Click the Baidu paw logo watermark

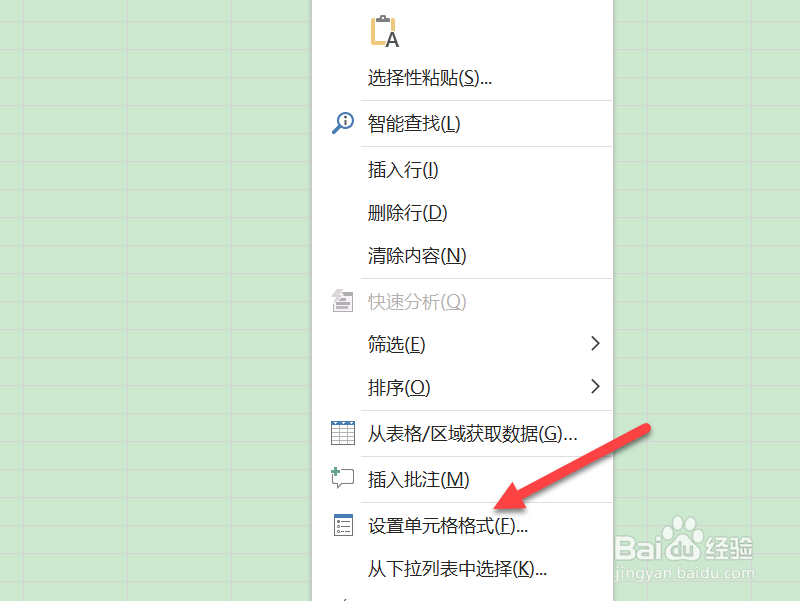point(683,539)
